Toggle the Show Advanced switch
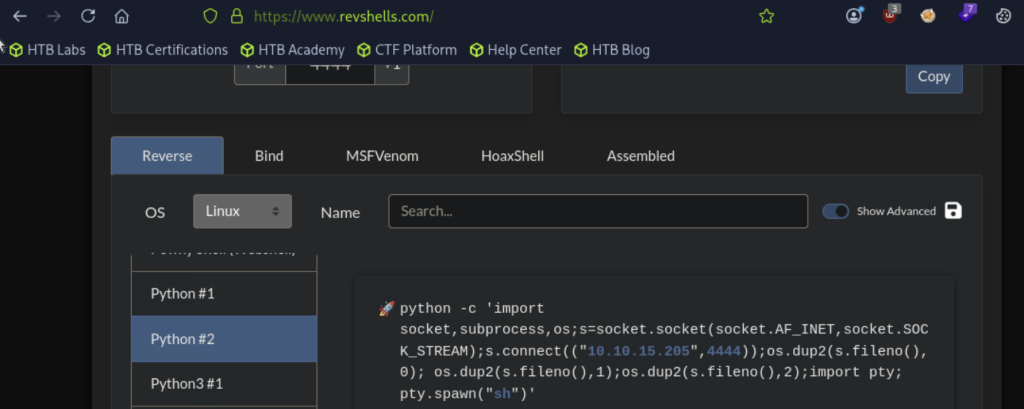 tap(835, 211)
